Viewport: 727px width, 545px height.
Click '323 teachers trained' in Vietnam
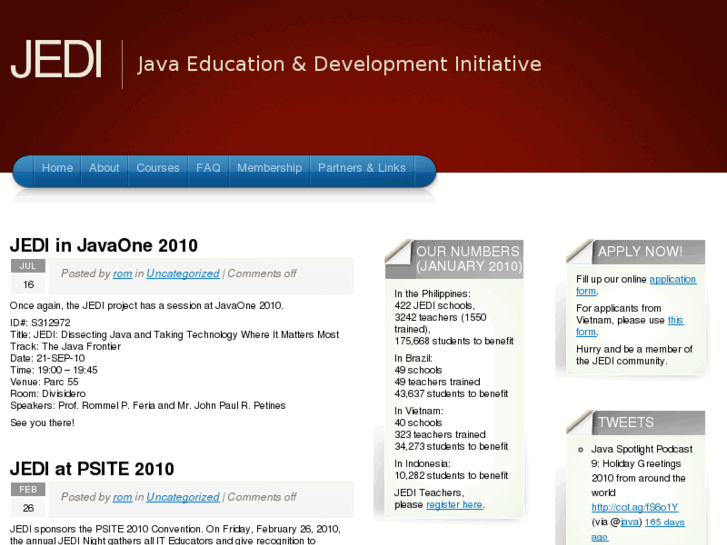(x=440, y=435)
